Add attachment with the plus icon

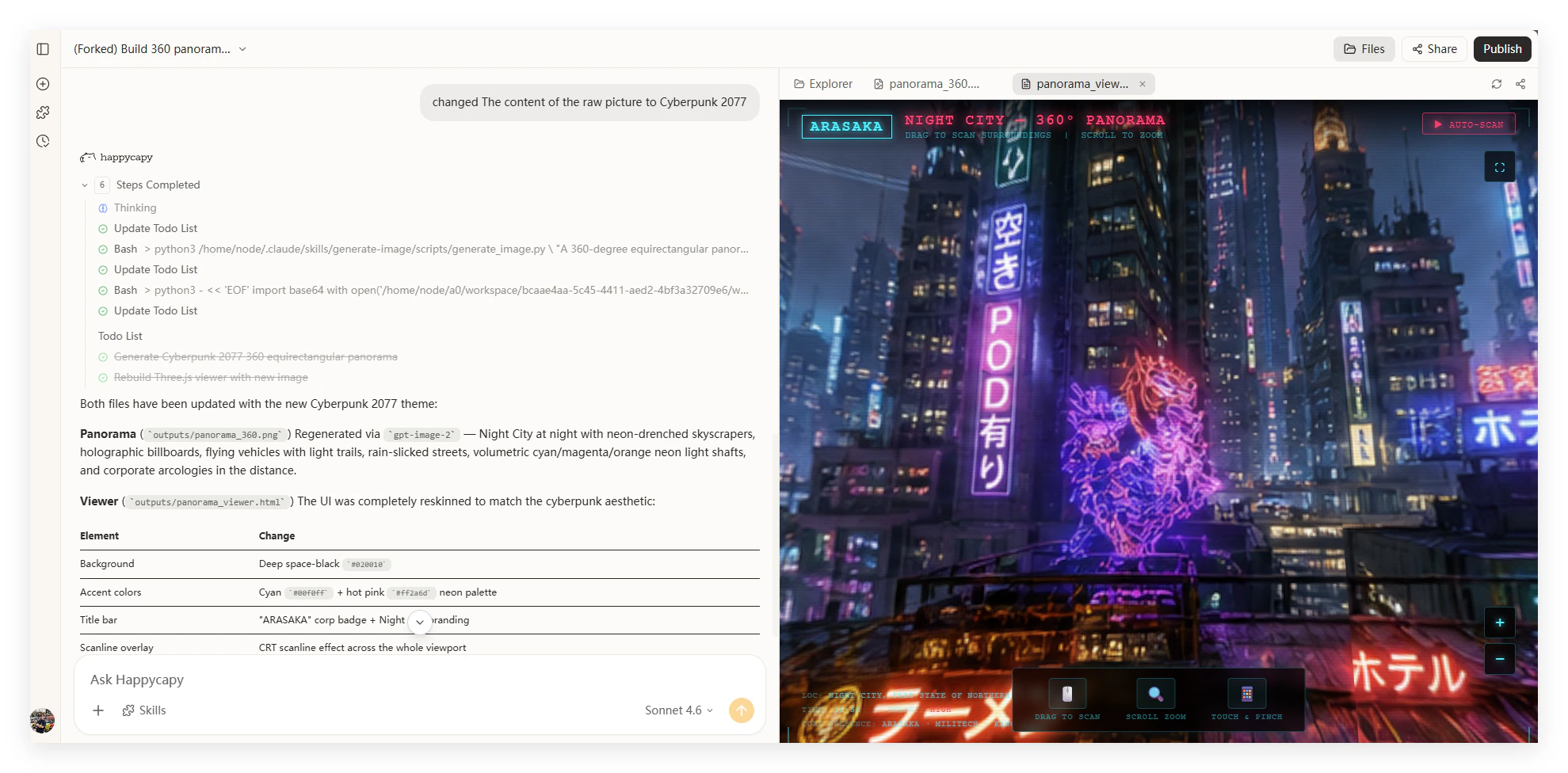pyautogui.click(x=98, y=710)
